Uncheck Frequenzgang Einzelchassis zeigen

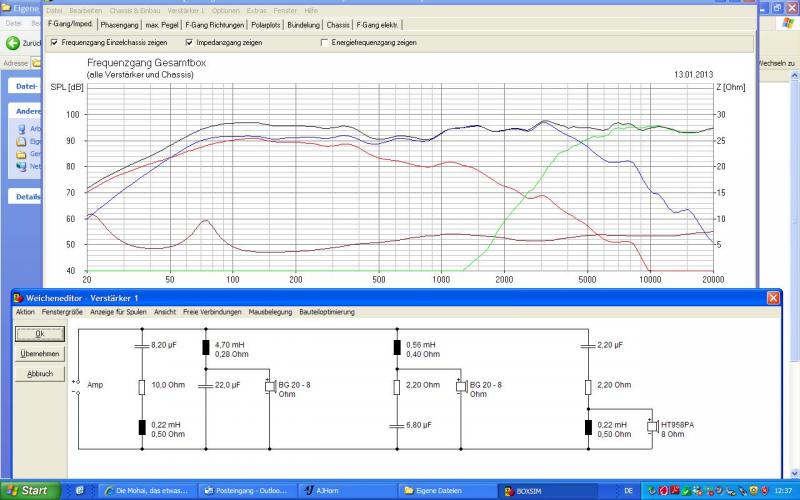pos(55,43)
